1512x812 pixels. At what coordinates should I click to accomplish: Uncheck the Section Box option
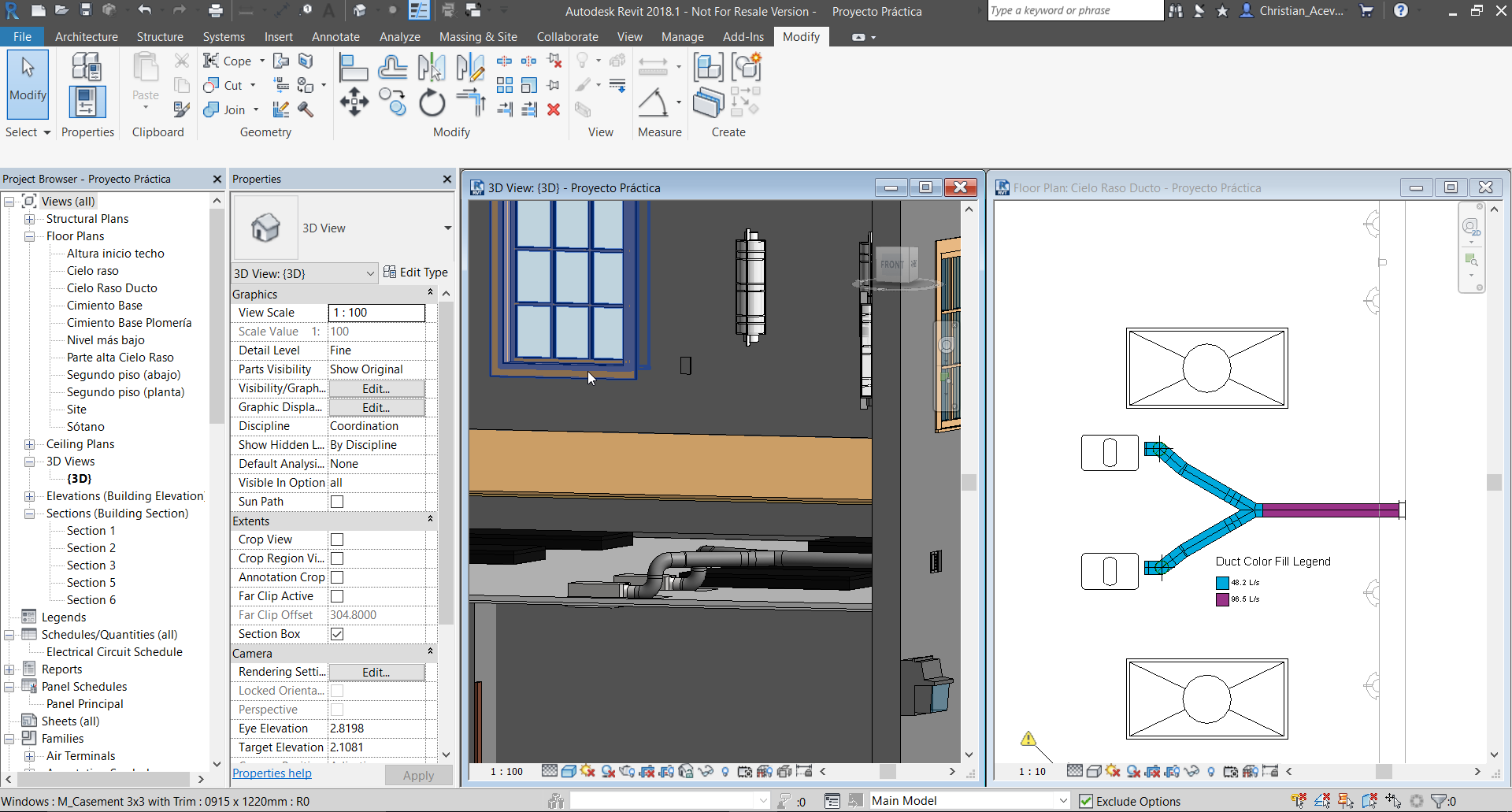click(337, 634)
